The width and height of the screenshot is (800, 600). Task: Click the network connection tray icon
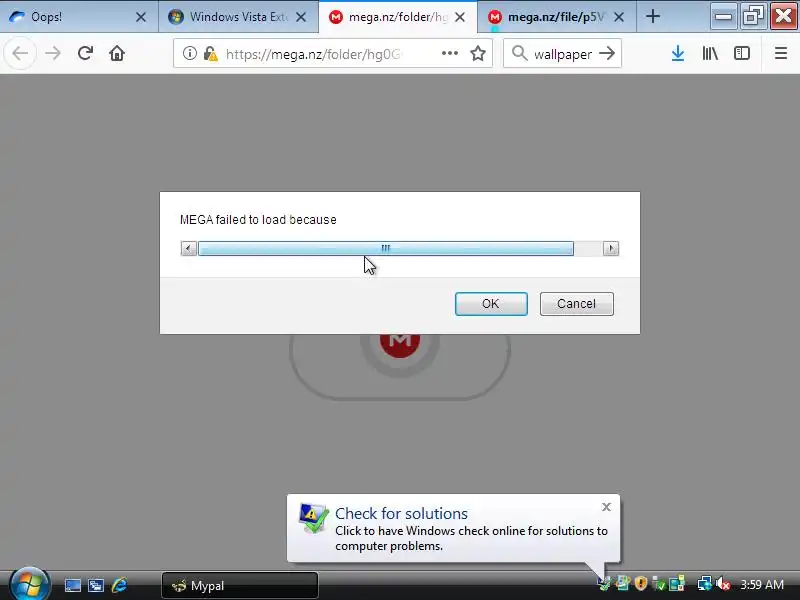(705, 584)
